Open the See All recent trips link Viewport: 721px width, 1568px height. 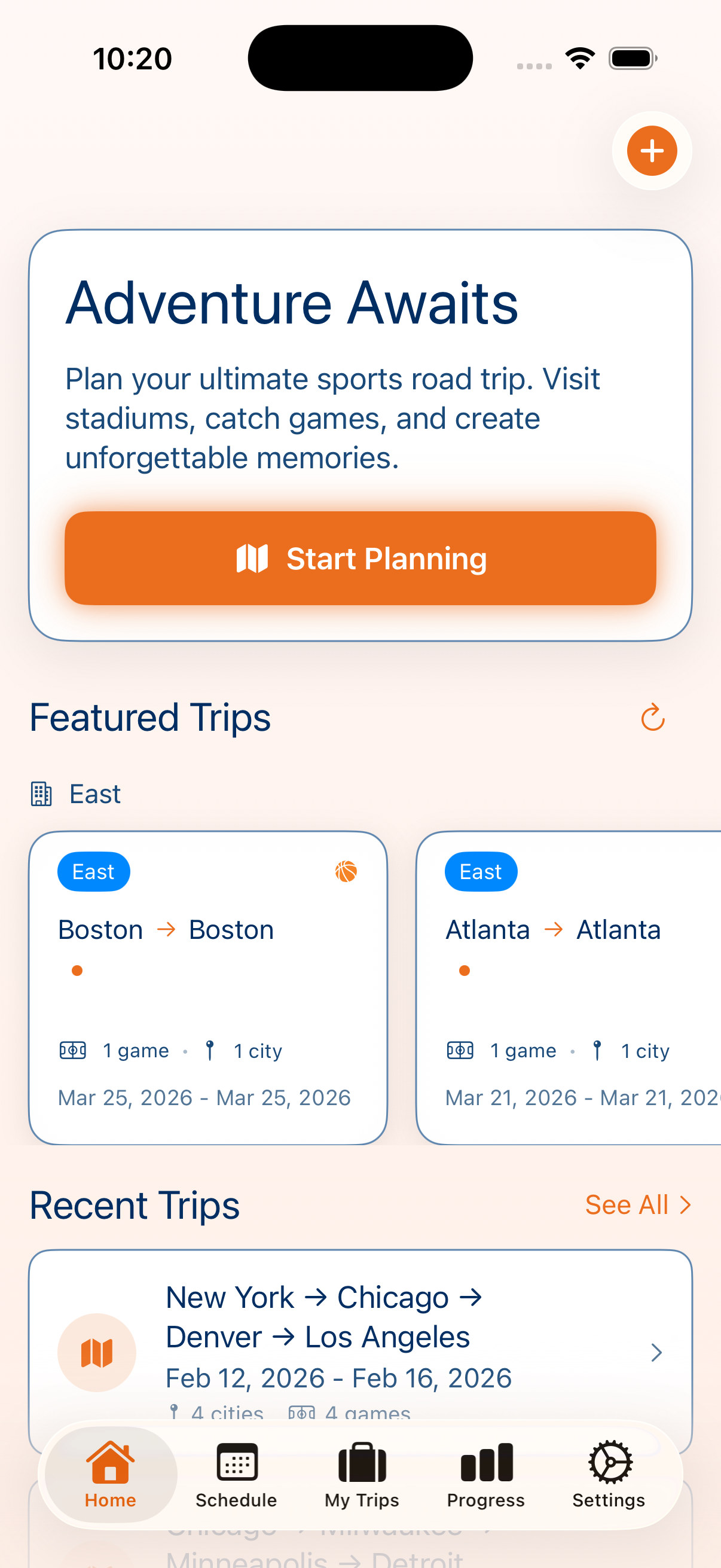(x=638, y=1204)
